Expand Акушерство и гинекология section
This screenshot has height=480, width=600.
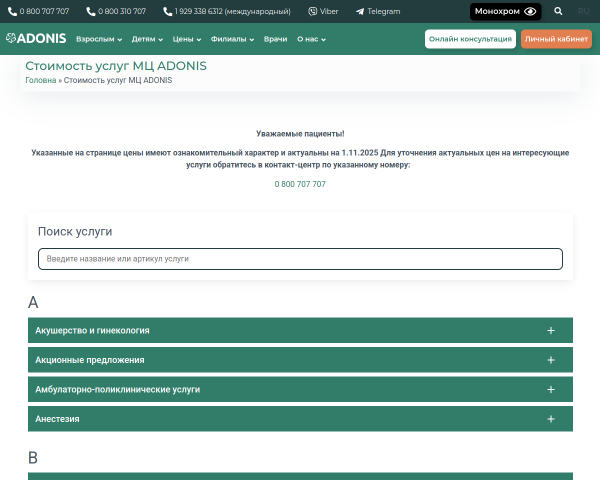click(x=300, y=330)
